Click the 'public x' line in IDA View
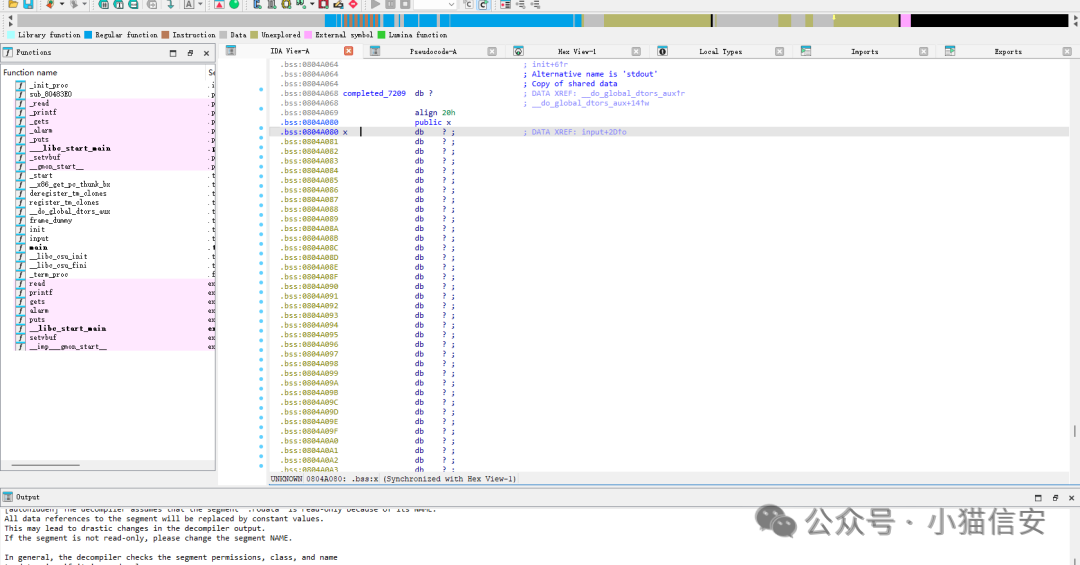The height and width of the screenshot is (565, 1080). click(433, 122)
